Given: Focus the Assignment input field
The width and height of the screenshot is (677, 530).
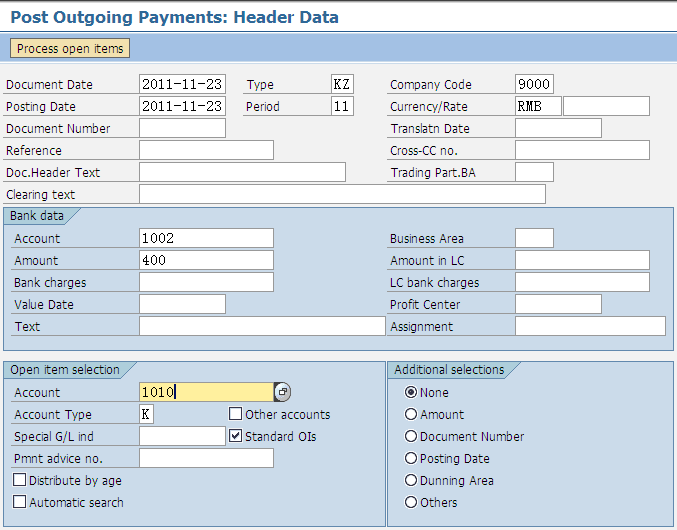Looking at the screenshot, I should coord(590,326).
